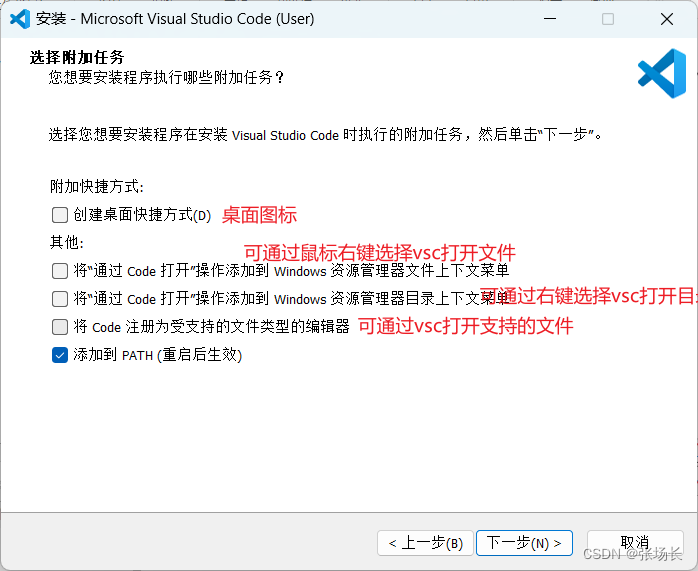The image size is (698, 571).
Task: Click the 创建桌面快捷方式(D) label text
Action: coord(142,215)
